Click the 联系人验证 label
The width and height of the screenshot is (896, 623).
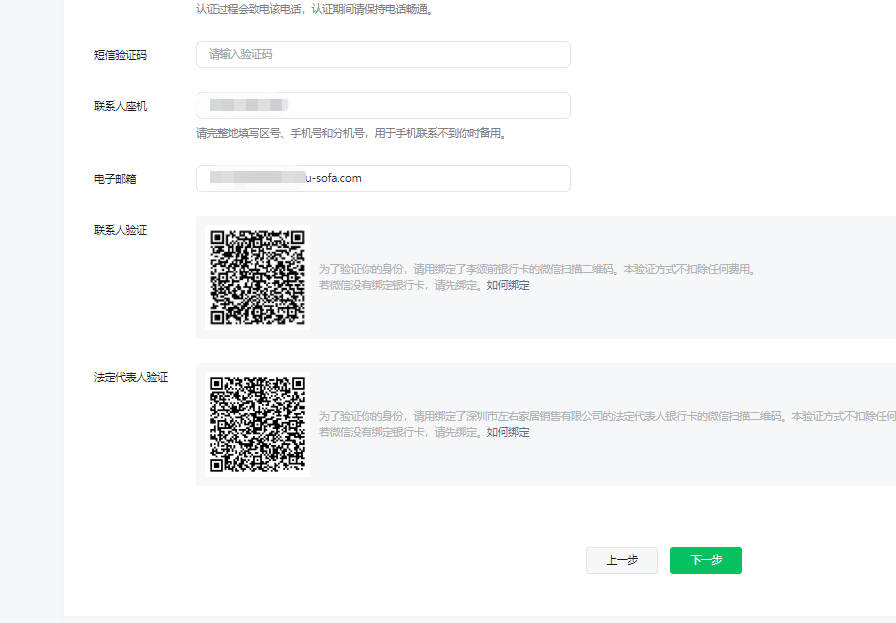(121, 230)
